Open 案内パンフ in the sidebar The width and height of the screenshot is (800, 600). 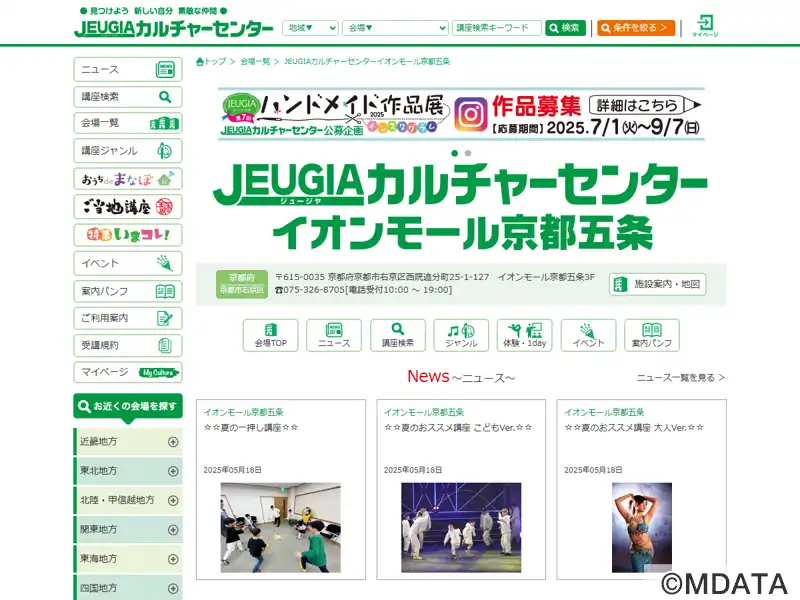pyautogui.click(x=128, y=291)
